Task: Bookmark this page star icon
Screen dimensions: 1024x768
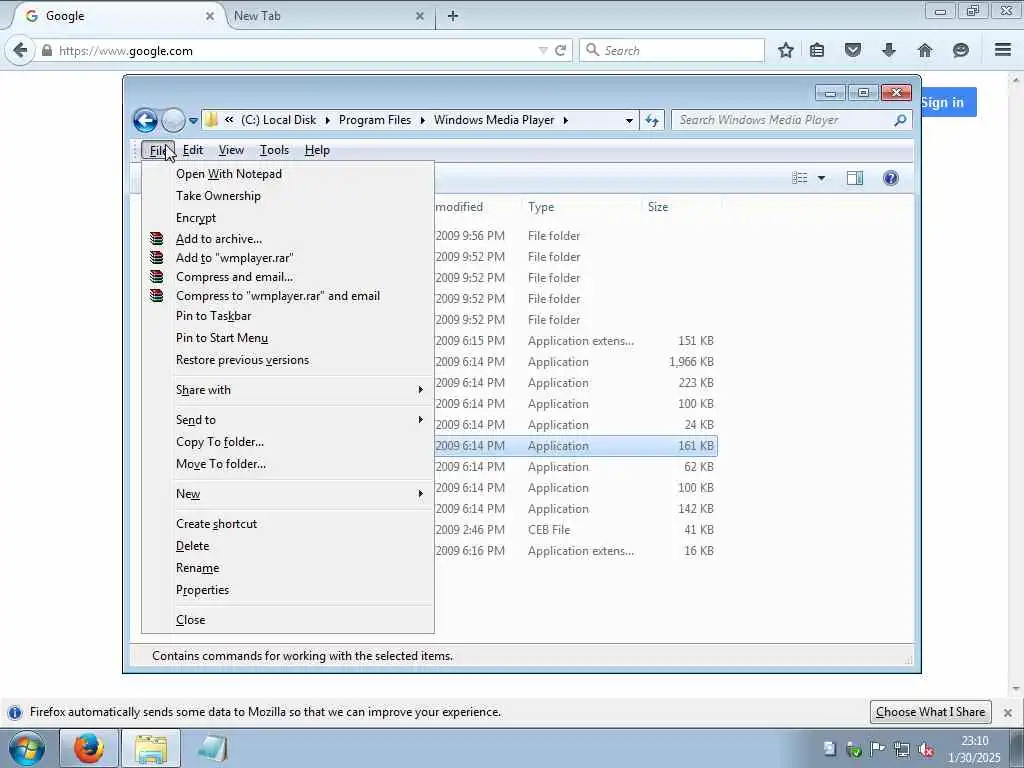Action: point(786,50)
